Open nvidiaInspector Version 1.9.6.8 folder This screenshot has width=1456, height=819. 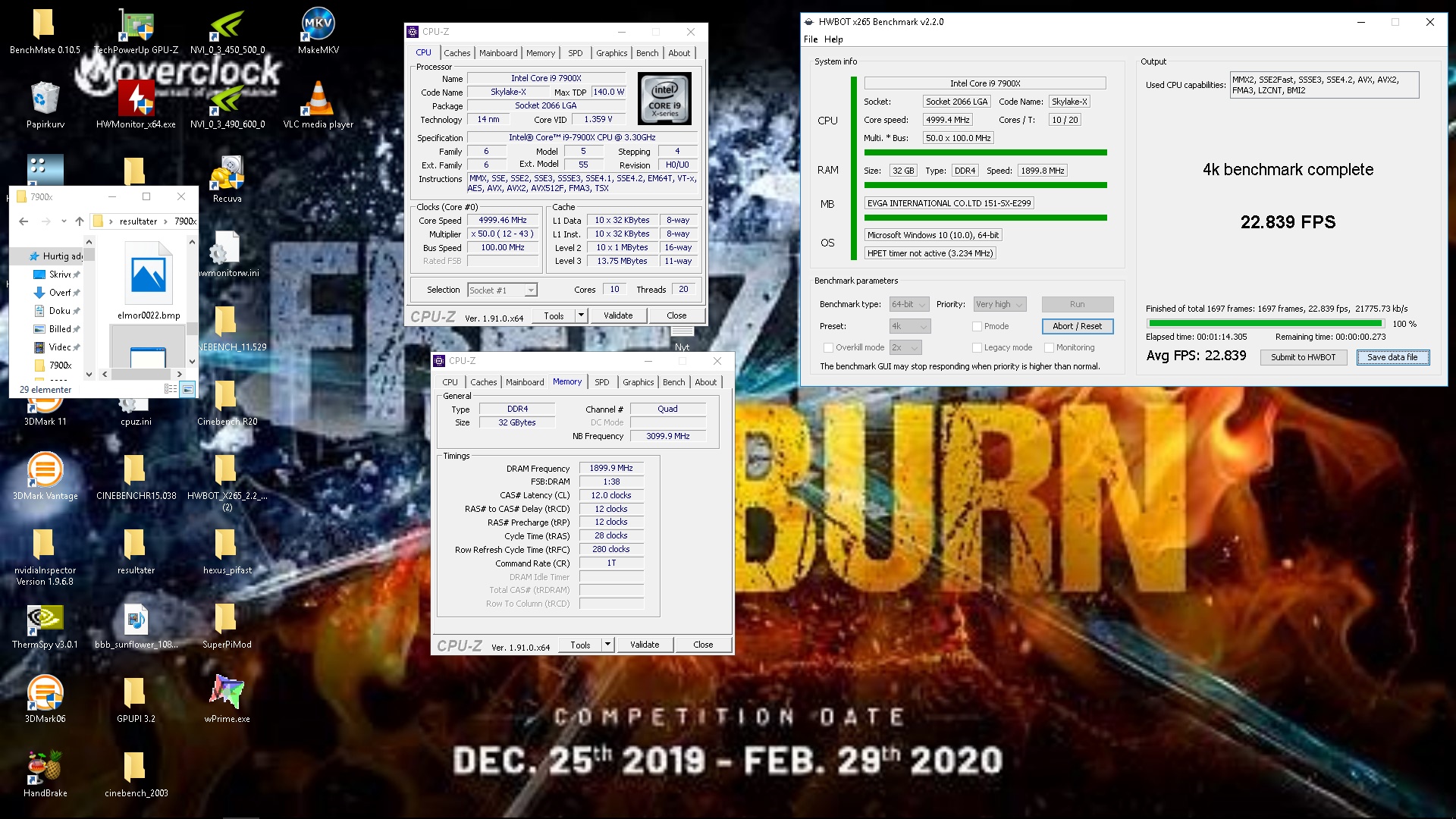coord(45,556)
